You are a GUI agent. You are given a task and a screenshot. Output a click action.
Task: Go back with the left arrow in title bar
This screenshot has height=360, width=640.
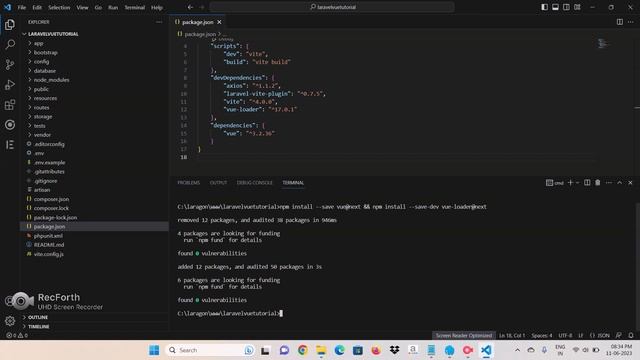[190, 7]
